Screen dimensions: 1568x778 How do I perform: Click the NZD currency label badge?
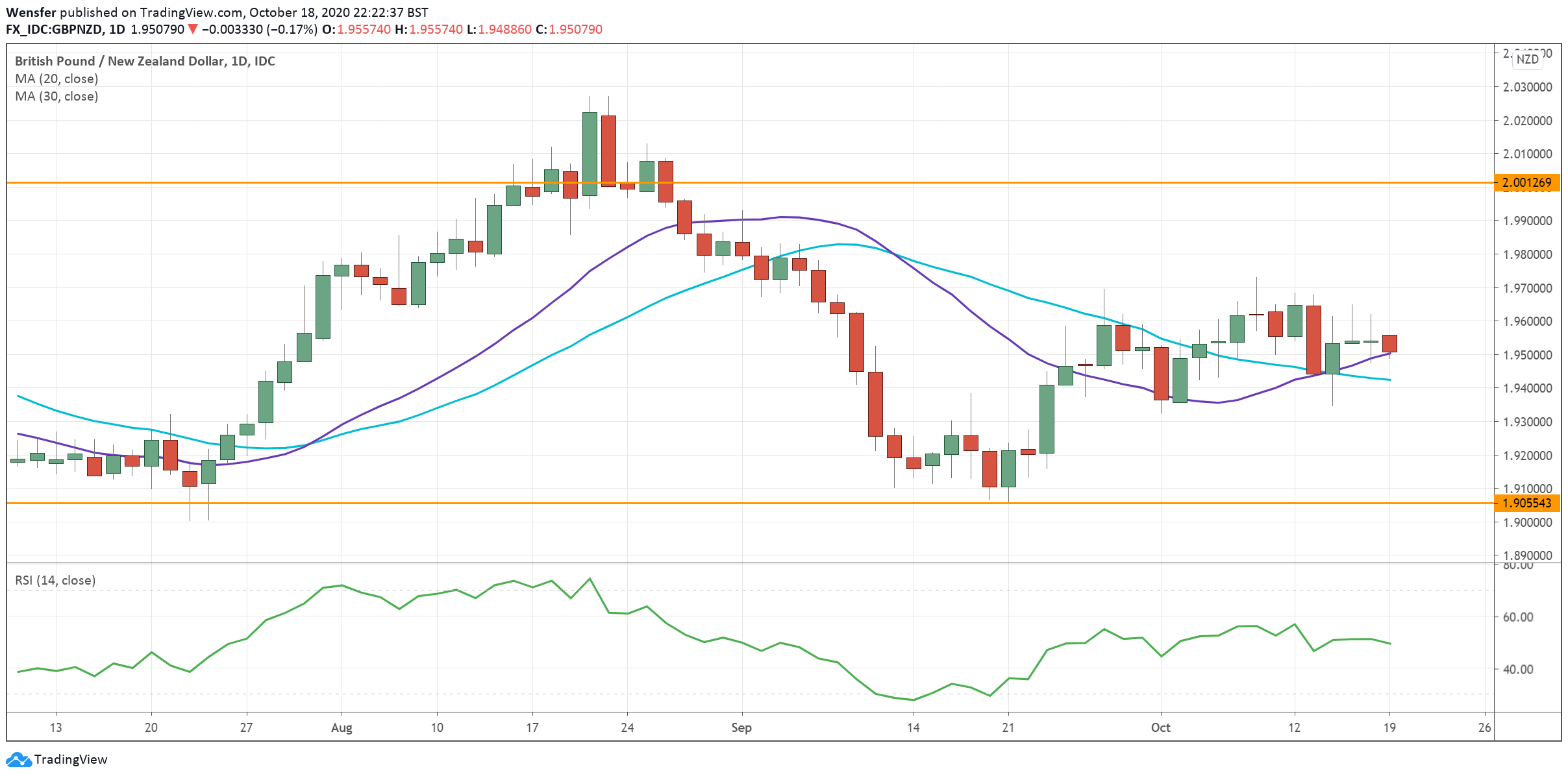pyautogui.click(x=1527, y=59)
